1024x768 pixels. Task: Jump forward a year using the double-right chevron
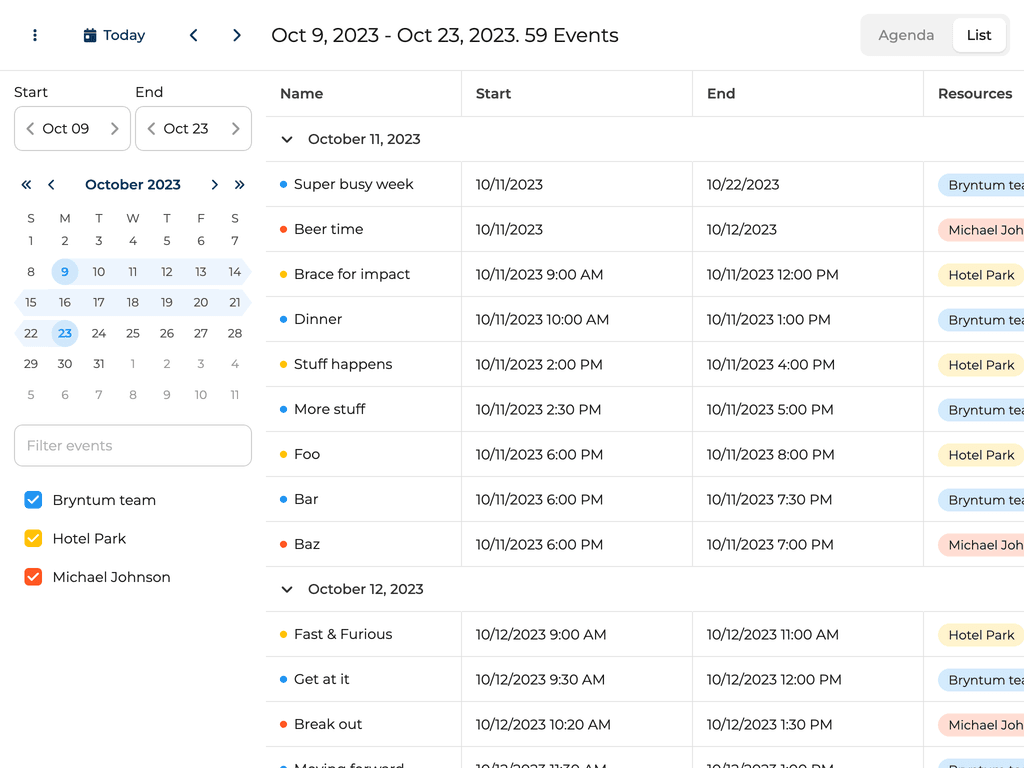click(239, 184)
